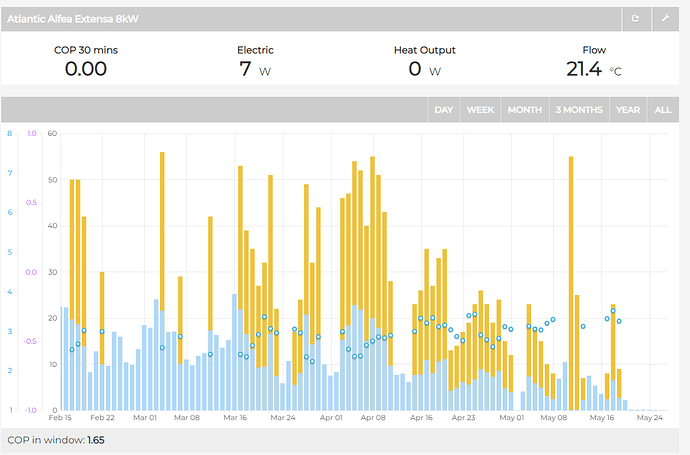
Task: Click the COP in window 1.65 text
Action: tap(56, 439)
